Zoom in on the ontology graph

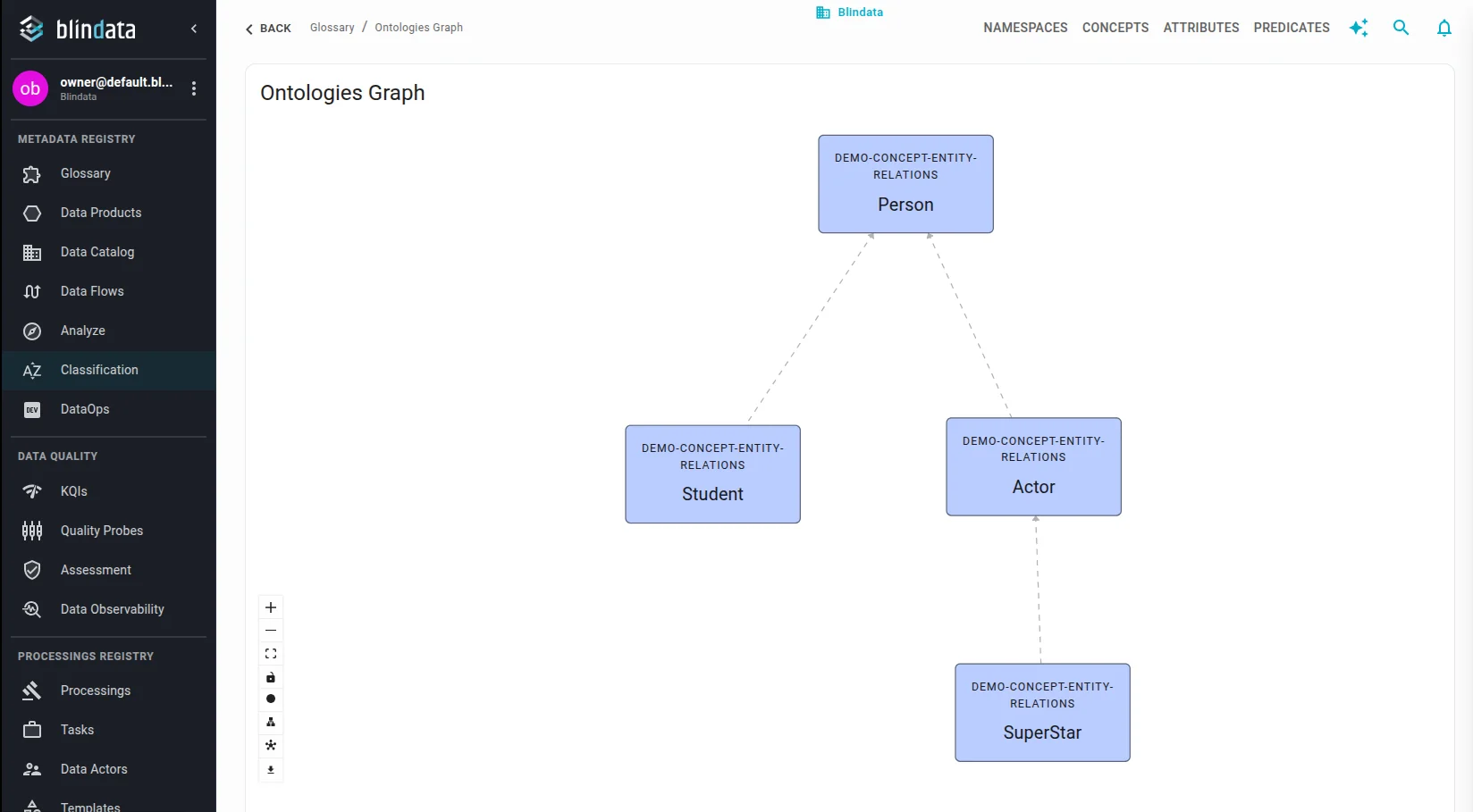[x=271, y=607]
